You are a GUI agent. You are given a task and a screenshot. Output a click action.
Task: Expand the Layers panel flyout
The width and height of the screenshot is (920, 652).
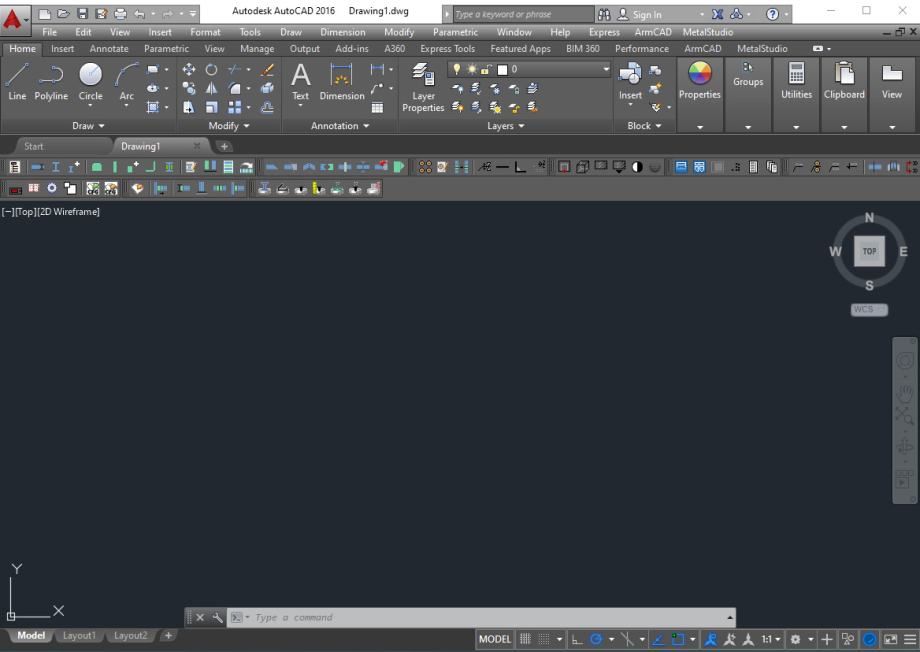506,126
